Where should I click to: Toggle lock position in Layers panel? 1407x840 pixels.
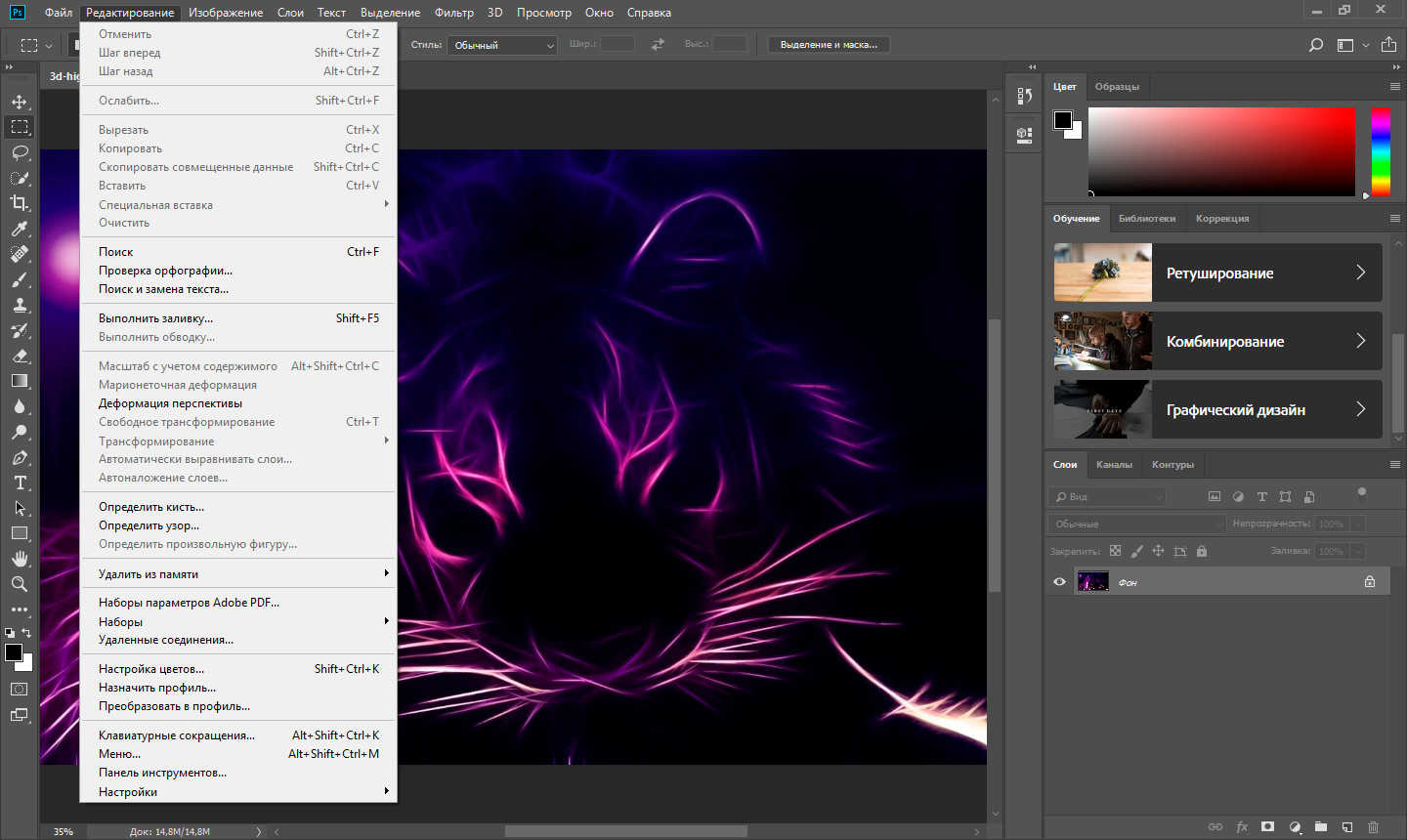click(x=1158, y=551)
